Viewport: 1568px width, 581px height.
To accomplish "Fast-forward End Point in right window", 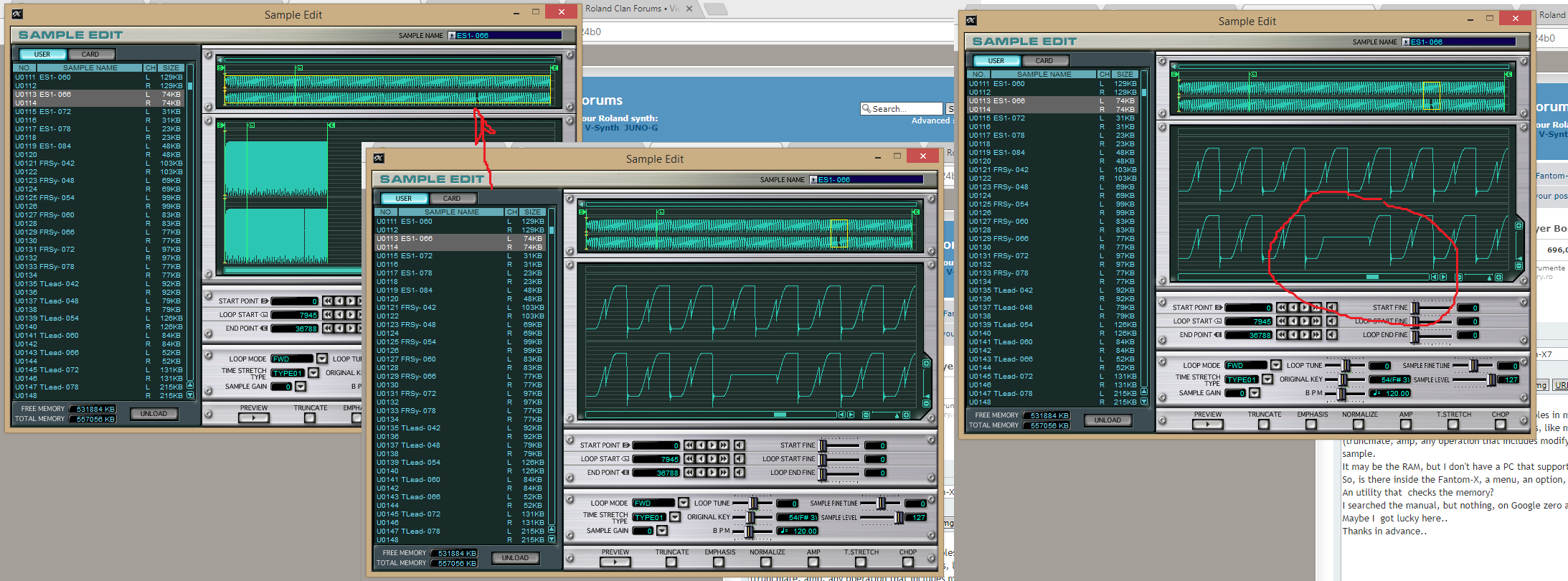I will 1316,335.
